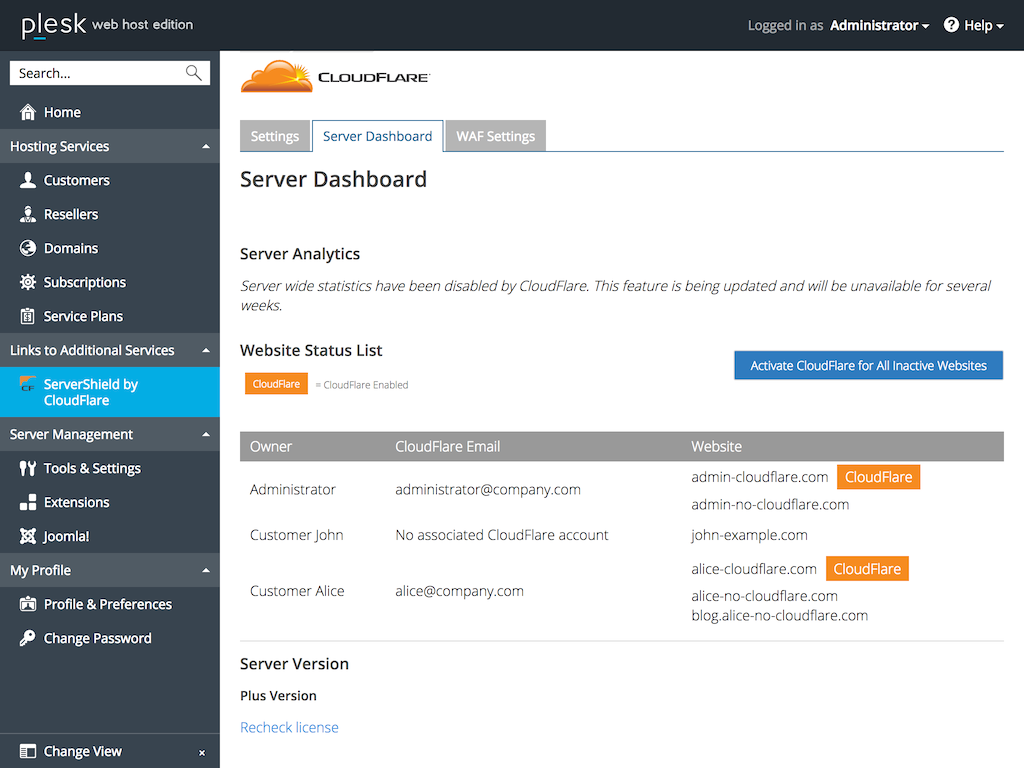This screenshot has height=768, width=1024.
Task: Click the Recheck license link
Action: 289,727
